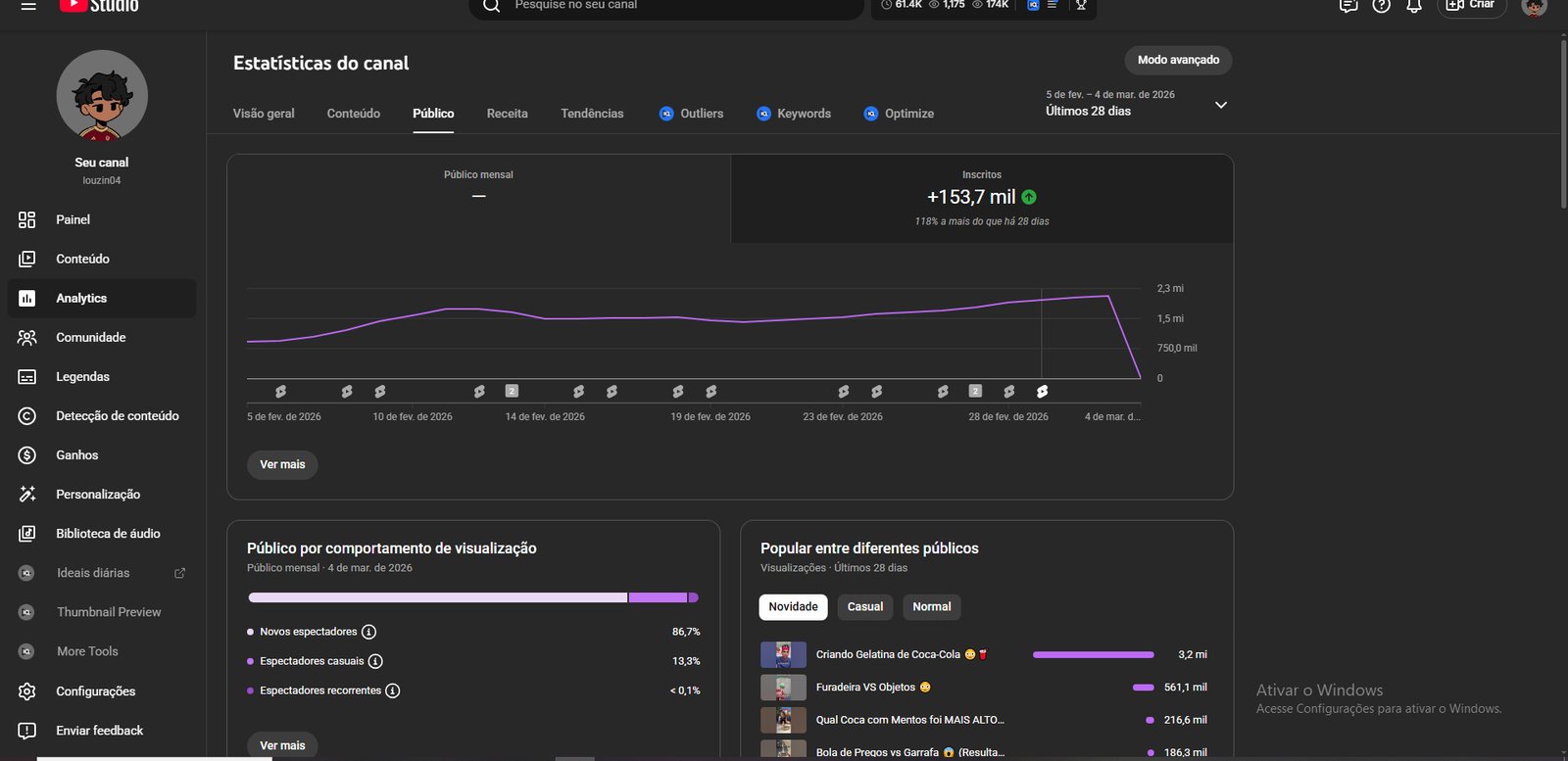Screen dimensions: 1568x761
Task: Open the account avatar menu top right
Action: (1534, 6)
